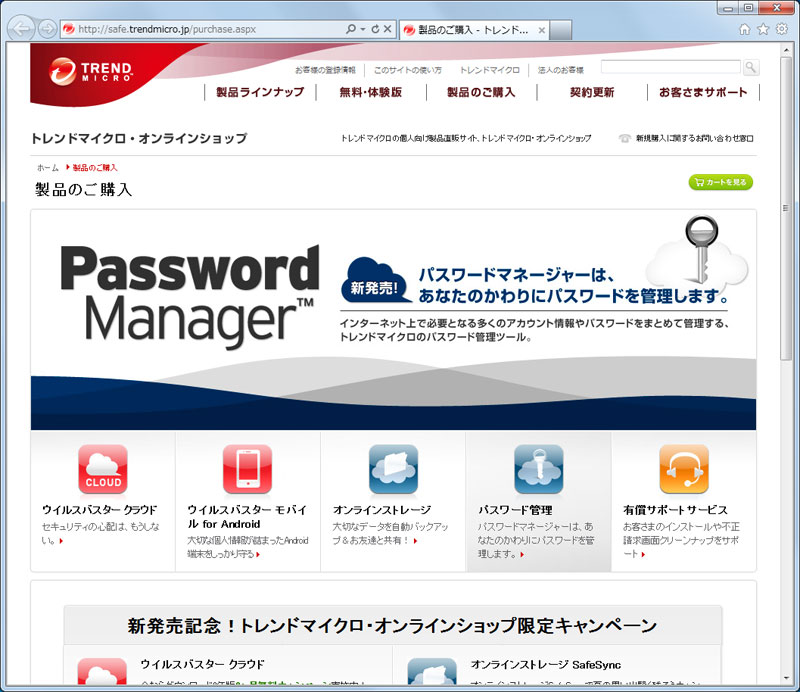The image size is (800, 692).
Task: Click the Password Manager banner image
Action: [x=393, y=320]
